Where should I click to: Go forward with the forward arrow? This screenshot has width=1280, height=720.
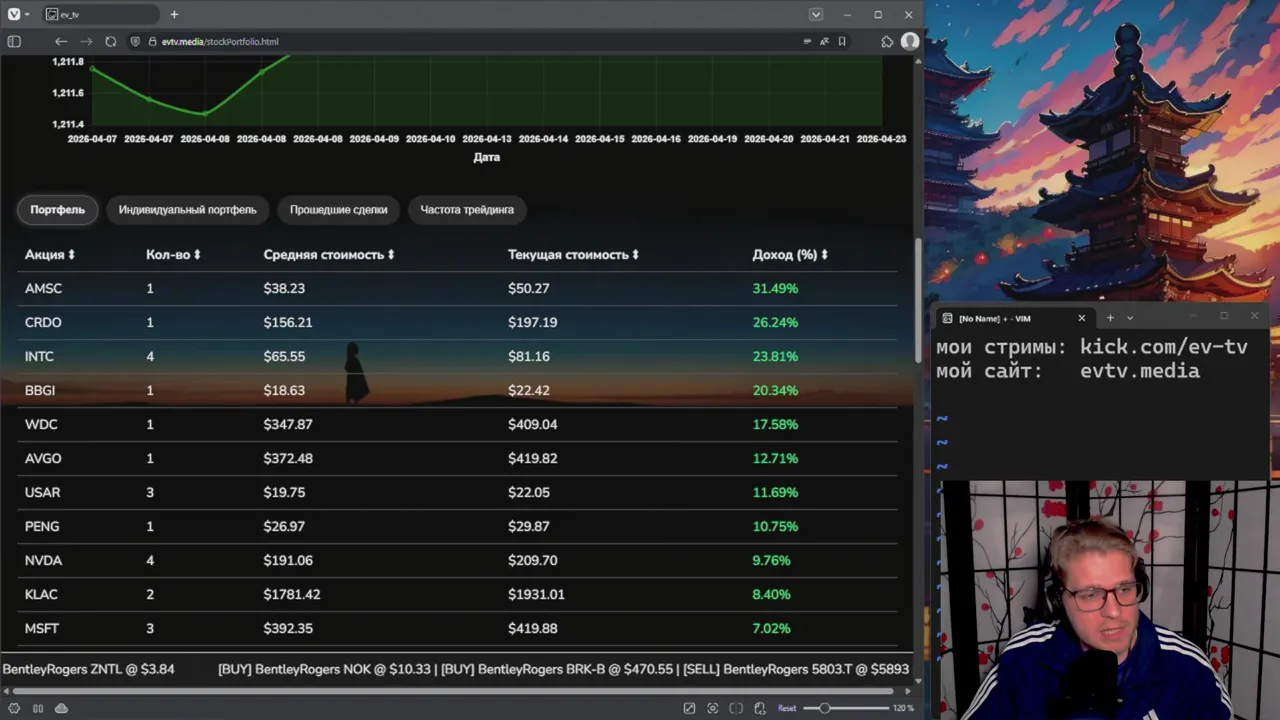click(86, 41)
